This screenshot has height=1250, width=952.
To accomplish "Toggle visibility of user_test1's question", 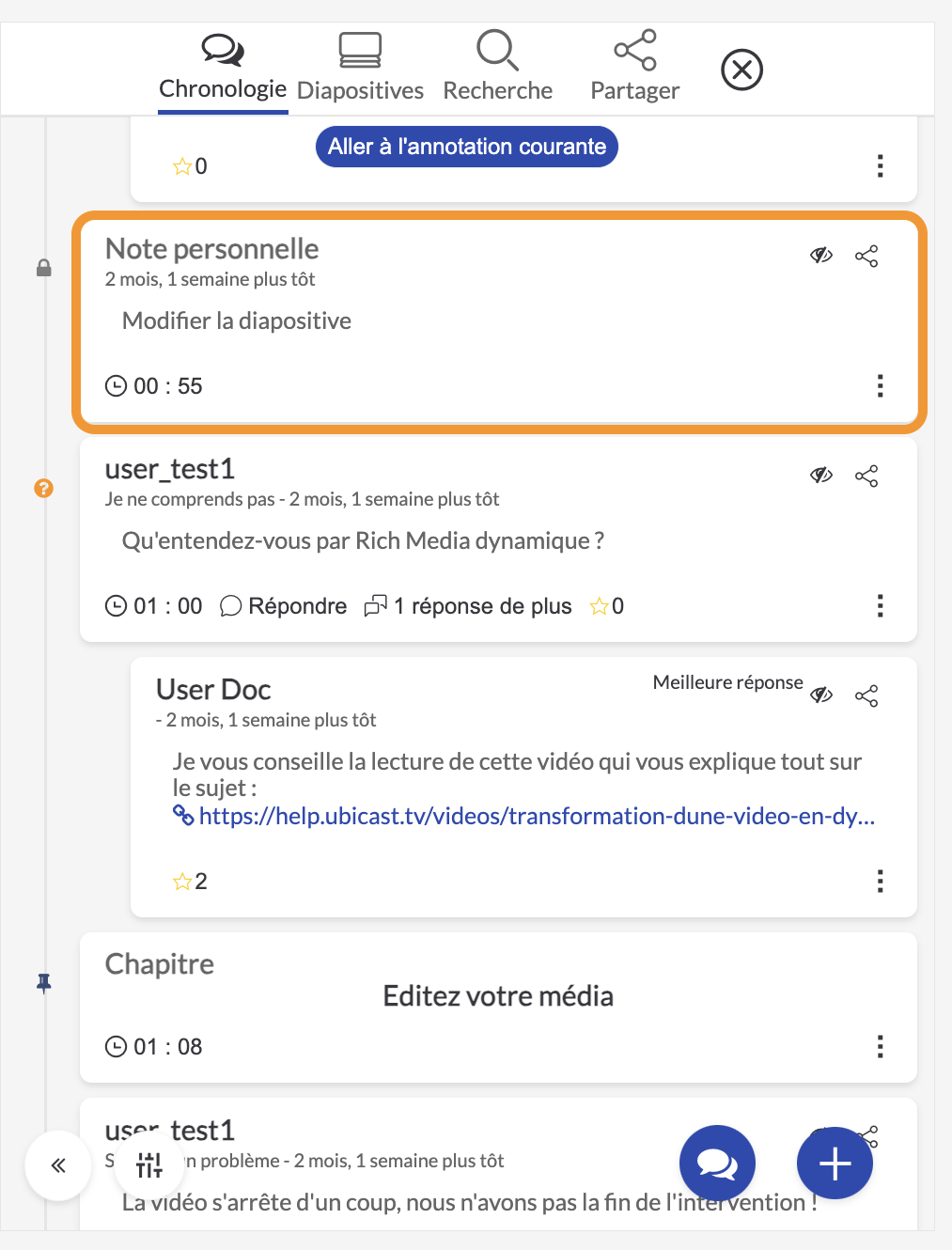I will pyautogui.click(x=821, y=475).
